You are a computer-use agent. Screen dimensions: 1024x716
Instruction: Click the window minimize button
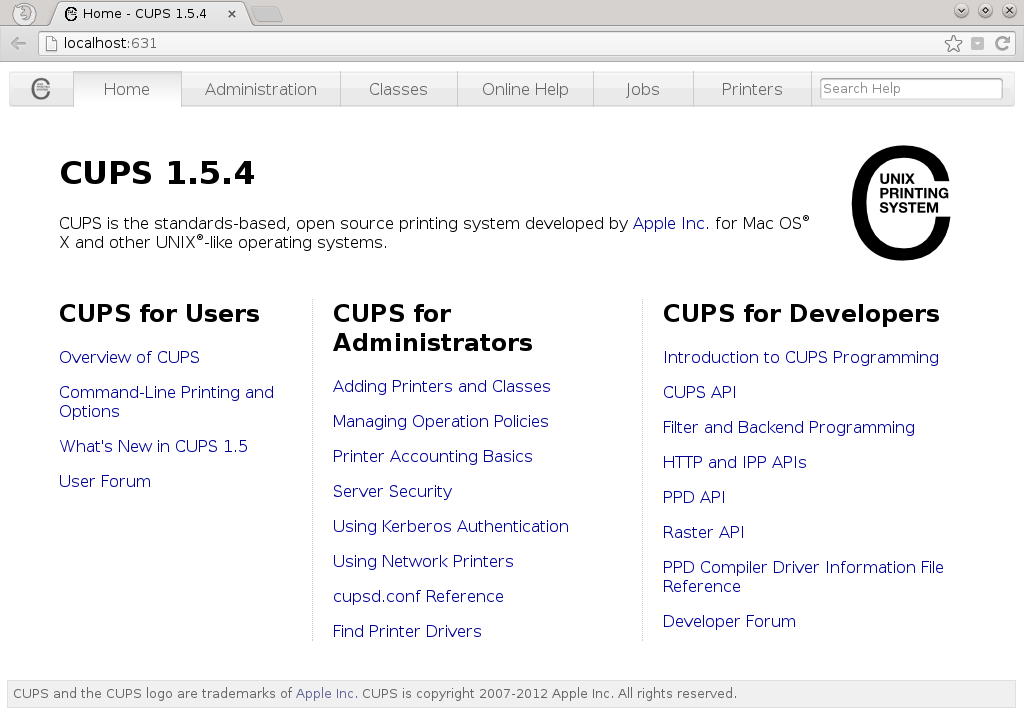click(x=961, y=10)
